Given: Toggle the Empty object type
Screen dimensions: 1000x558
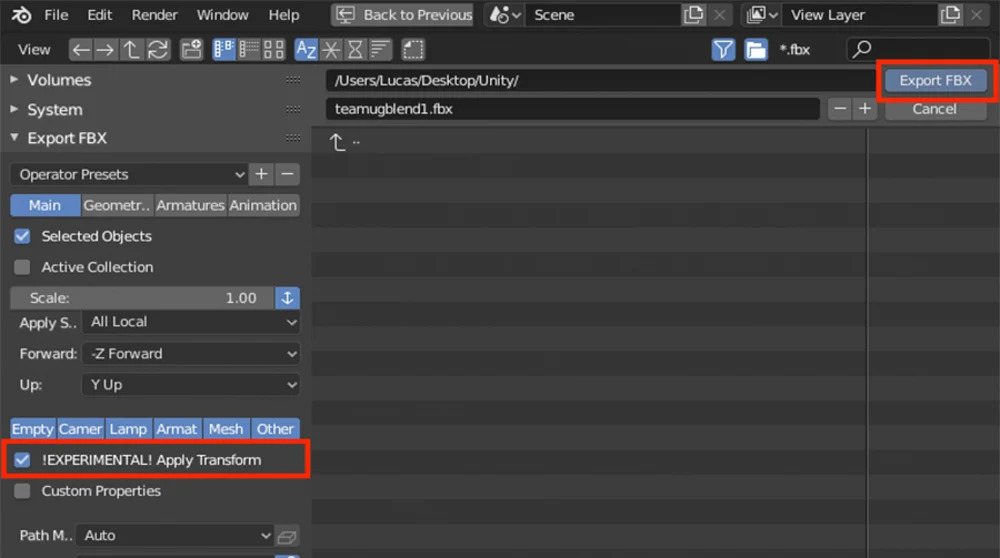Looking at the screenshot, I should pyautogui.click(x=33, y=429).
